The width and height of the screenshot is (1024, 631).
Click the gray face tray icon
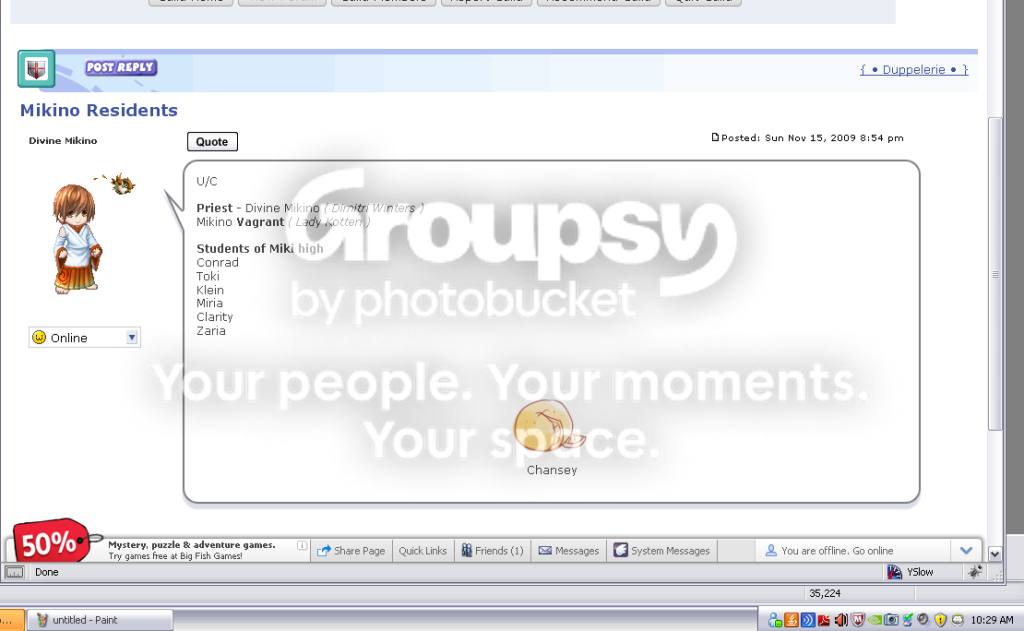(957, 620)
